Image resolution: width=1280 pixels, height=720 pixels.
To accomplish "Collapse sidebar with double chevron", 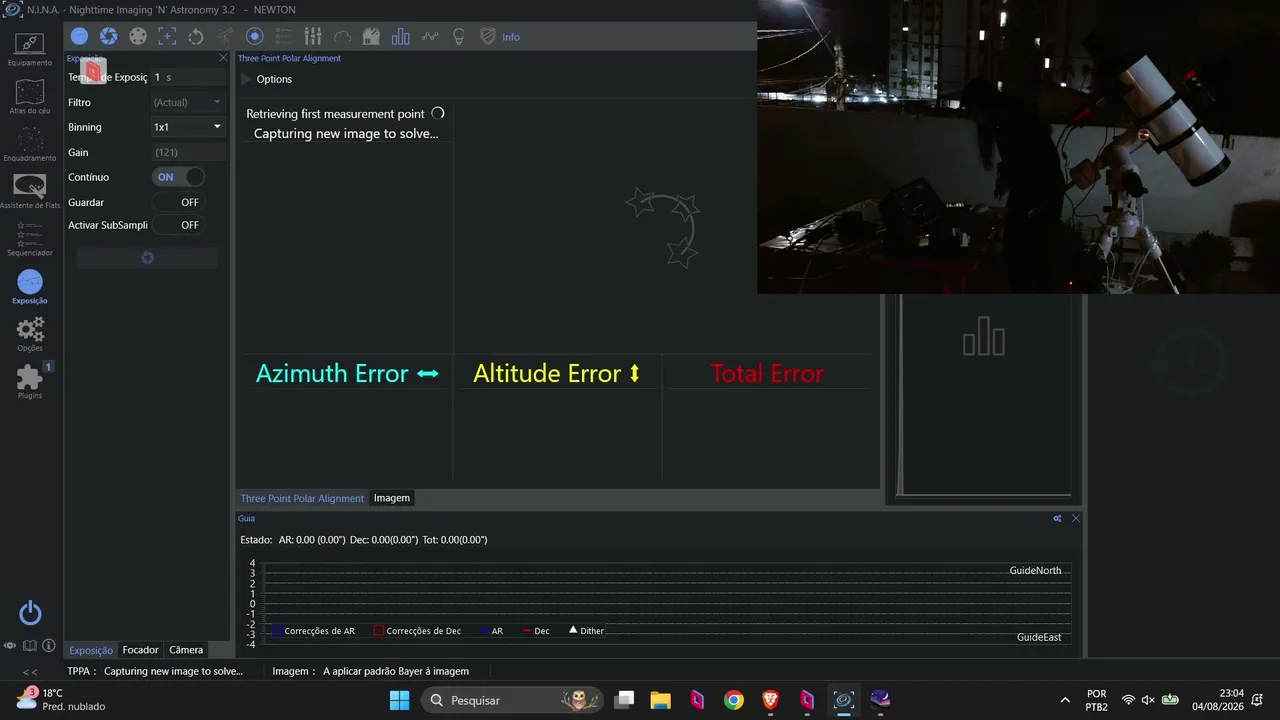I will [x=30, y=672].
